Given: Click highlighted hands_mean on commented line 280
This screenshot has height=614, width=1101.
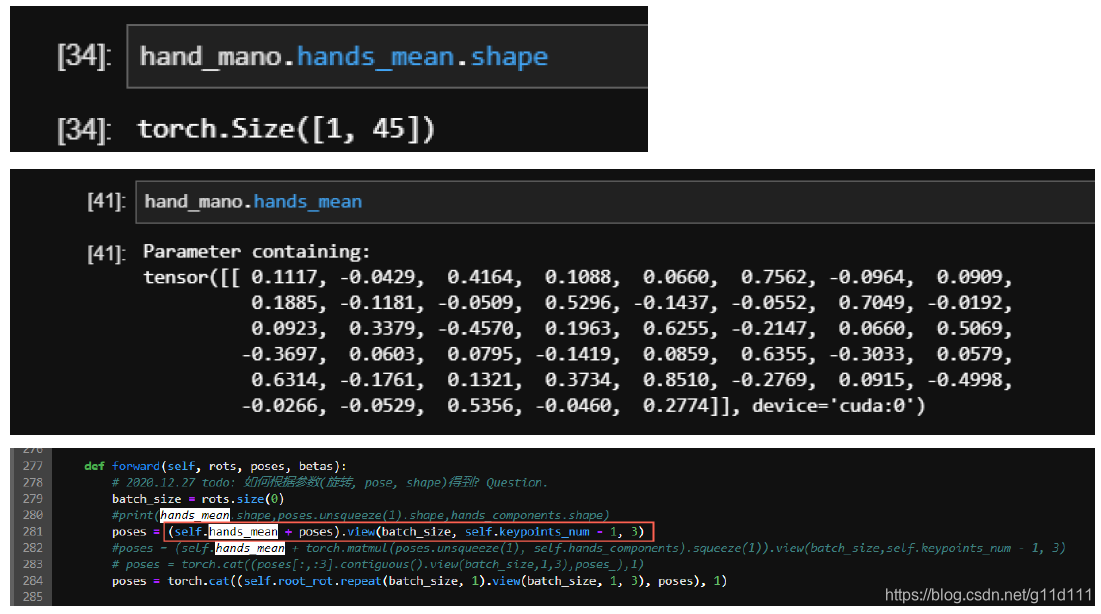Looking at the screenshot, I should 195,515.
